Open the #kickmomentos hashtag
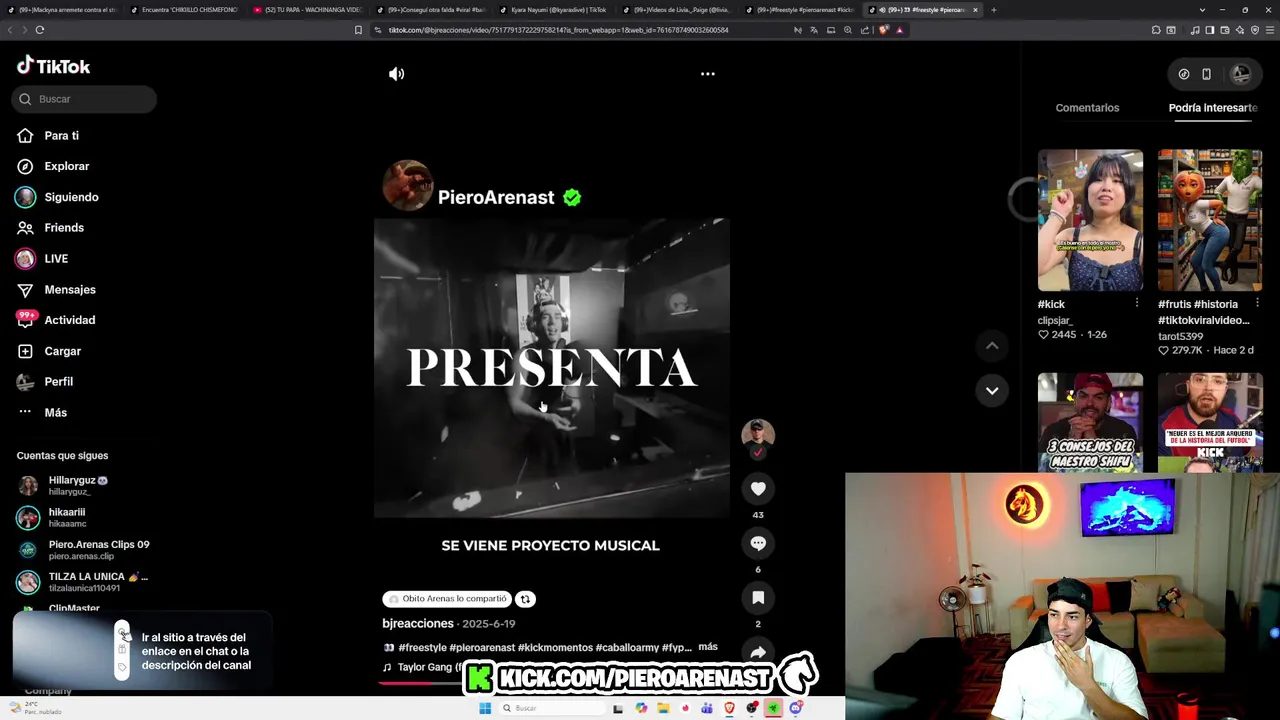Viewport: 1280px width, 720px height. [x=555, y=648]
